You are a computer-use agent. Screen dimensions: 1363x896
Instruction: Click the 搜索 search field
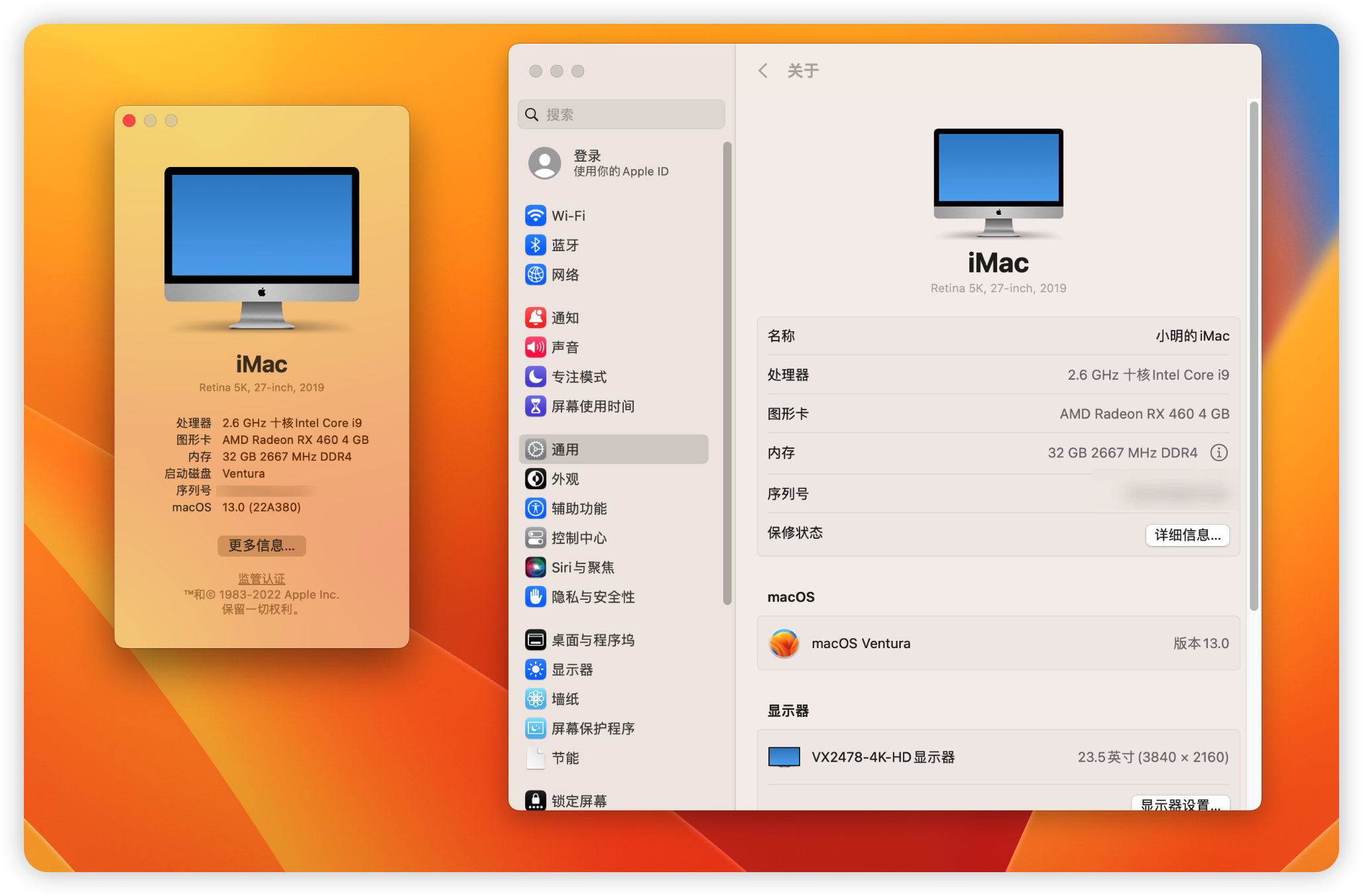point(621,115)
